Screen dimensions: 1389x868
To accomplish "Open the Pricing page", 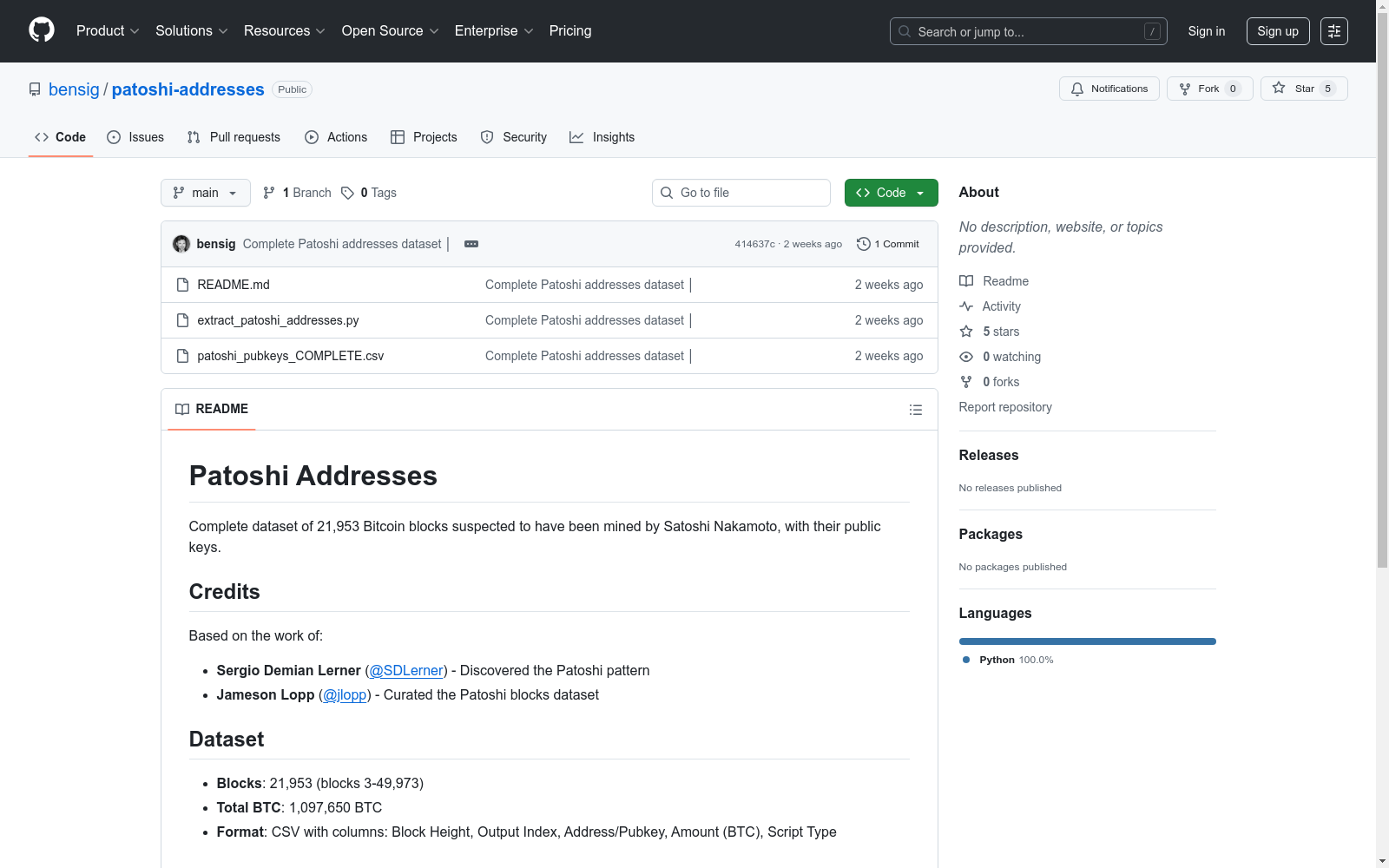I will point(570,31).
